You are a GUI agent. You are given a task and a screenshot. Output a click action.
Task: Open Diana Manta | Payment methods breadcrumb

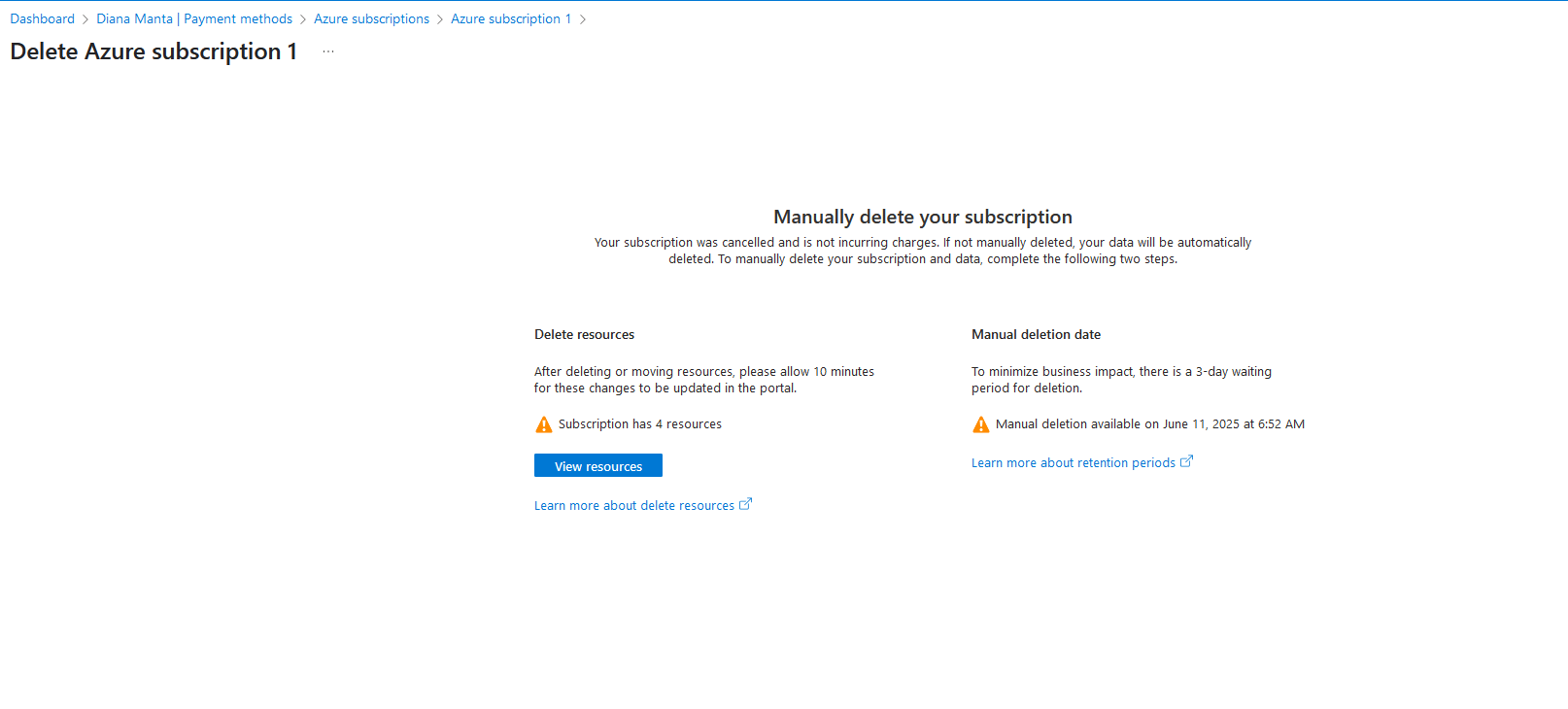click(x=194, y=19)
